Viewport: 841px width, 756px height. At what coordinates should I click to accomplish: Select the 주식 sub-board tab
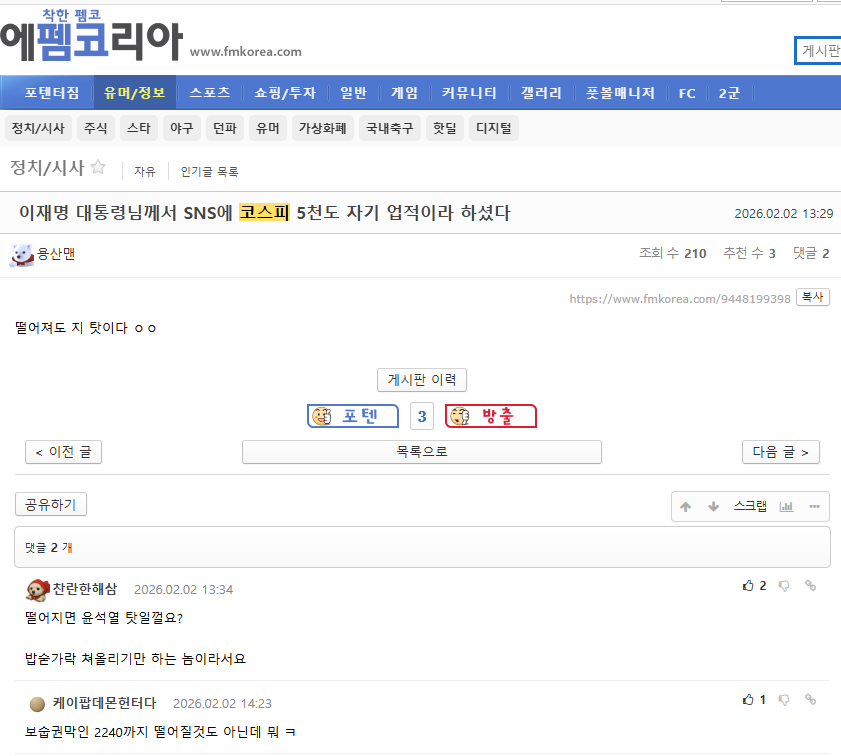point(95,128)
